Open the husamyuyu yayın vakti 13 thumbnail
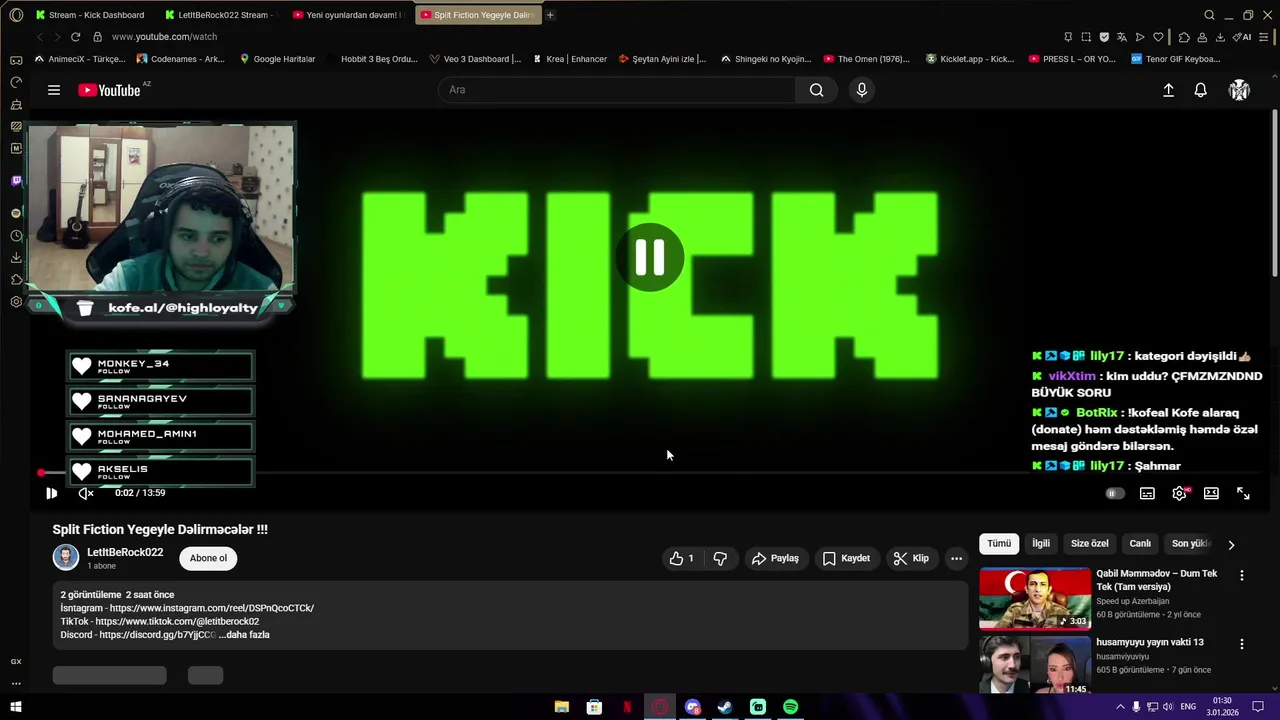The height and width of the screenshot is (720, 1280). click(x=1035, y=665)
